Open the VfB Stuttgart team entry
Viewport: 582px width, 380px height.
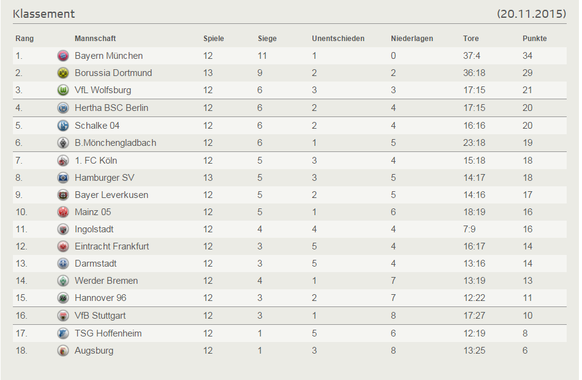point(100,315)
